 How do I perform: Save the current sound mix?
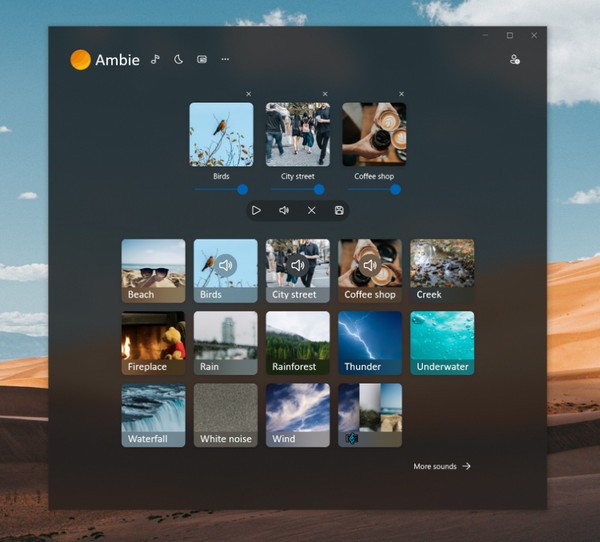339,210
